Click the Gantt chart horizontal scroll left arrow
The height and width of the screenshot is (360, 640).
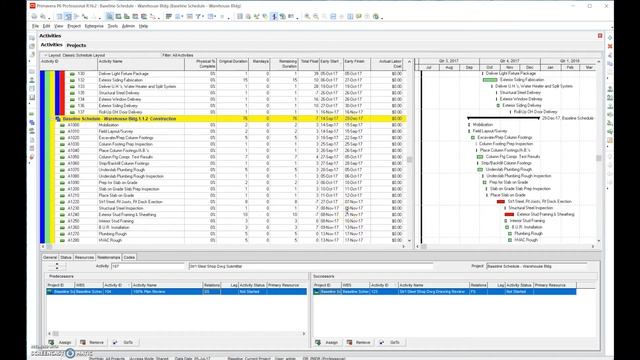[x=417, y=247]
